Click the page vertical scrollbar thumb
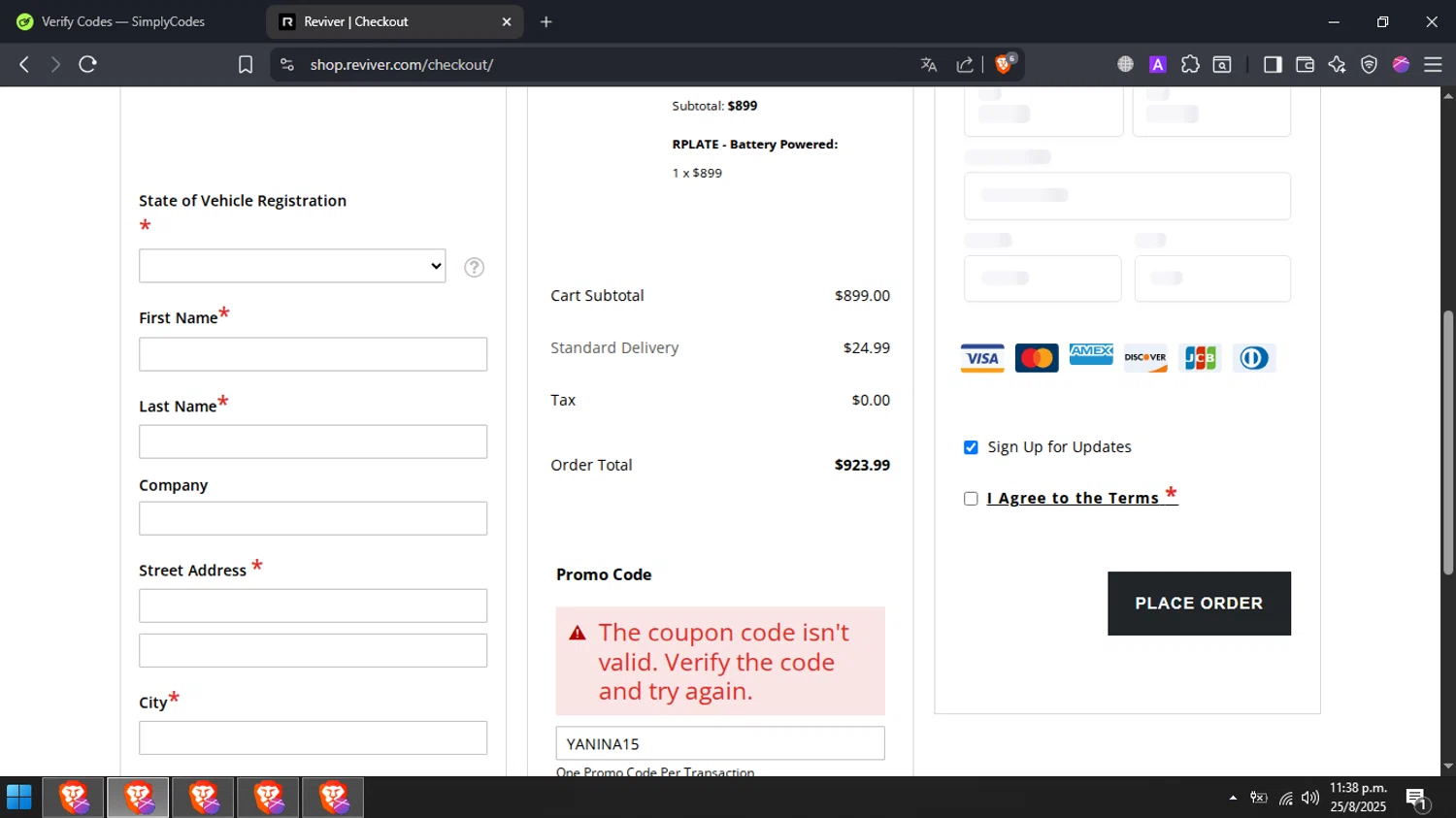This screenshot has width=1456, height=818. [1448, 442]
